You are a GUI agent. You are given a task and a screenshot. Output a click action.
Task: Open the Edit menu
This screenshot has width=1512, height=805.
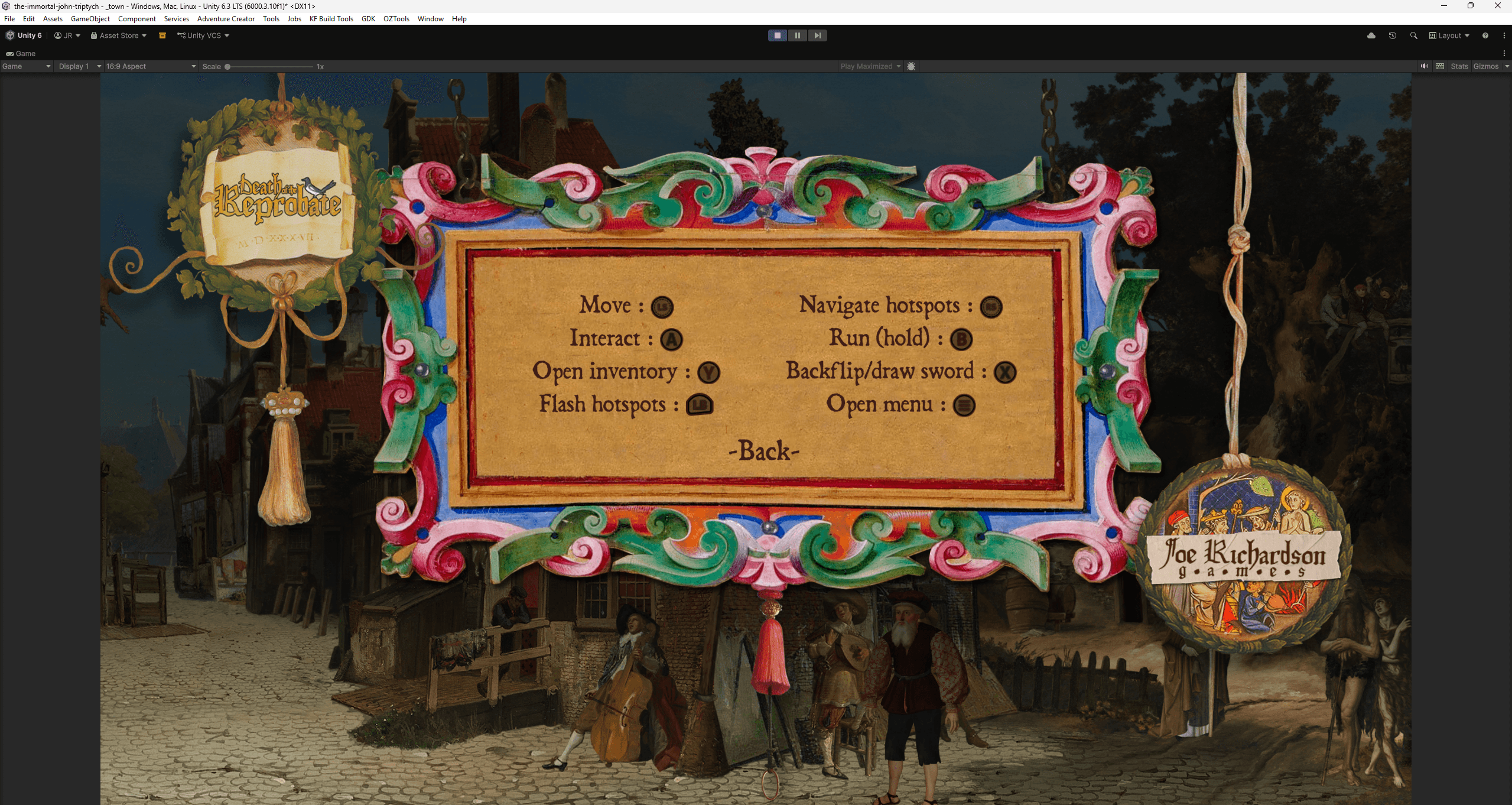[29, 19]
